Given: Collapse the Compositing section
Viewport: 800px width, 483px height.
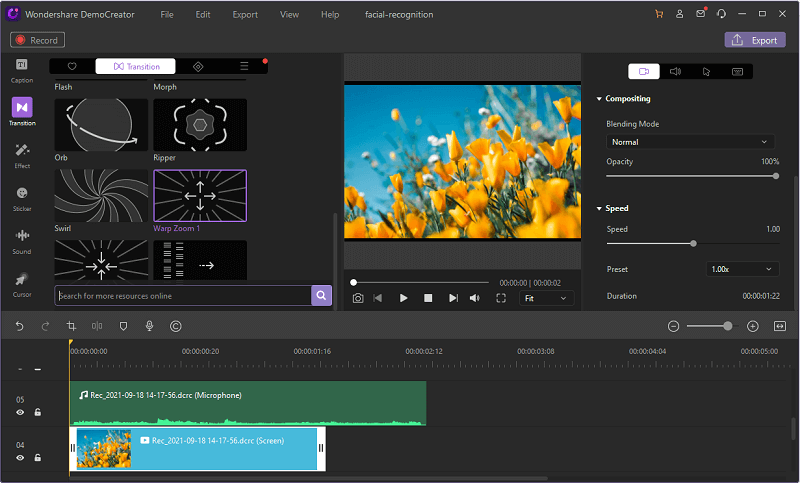Looking at the screenshot, I should [x=599, y=99].
